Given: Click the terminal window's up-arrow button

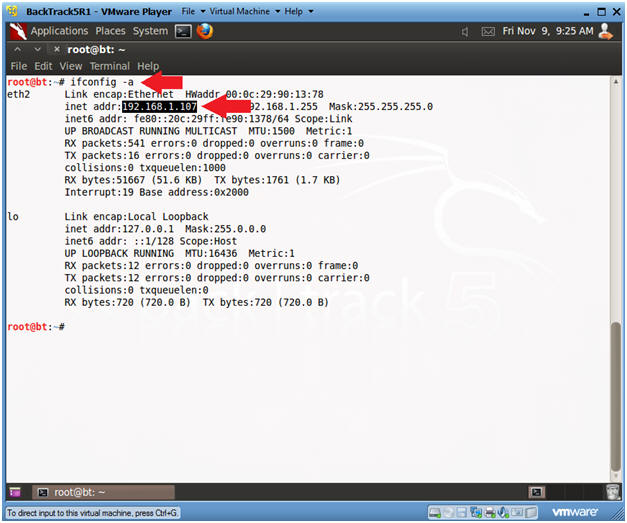Looking at the screenshot, I should [x=18, y=49].
